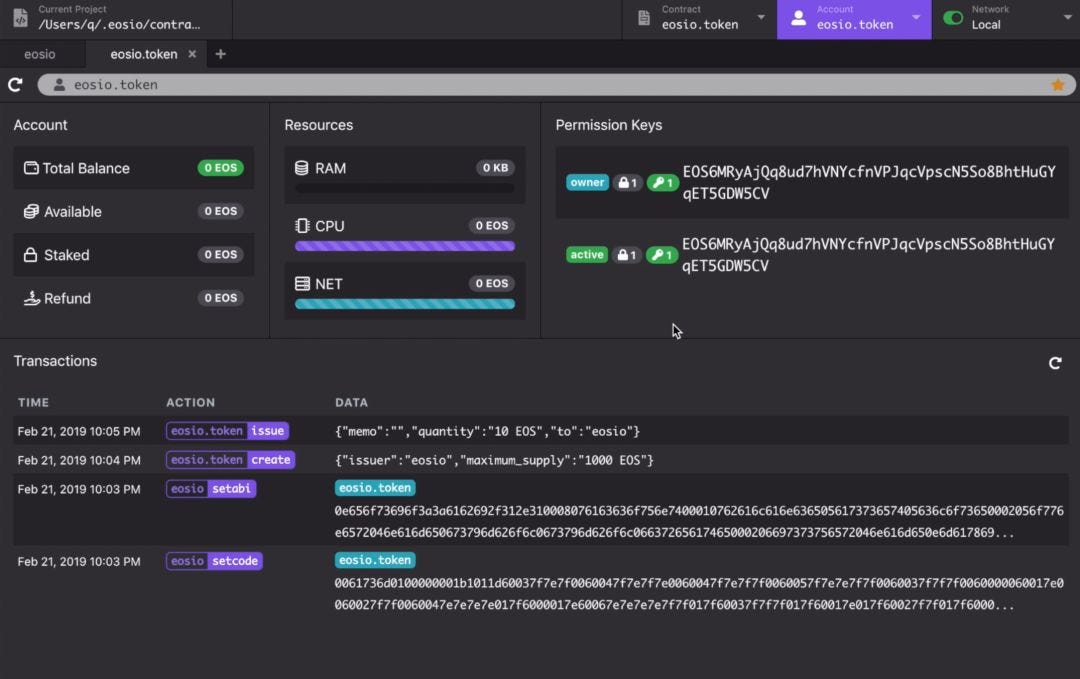Click the Available coins icon
This screenshot has height=679, width=1080.
31,211
